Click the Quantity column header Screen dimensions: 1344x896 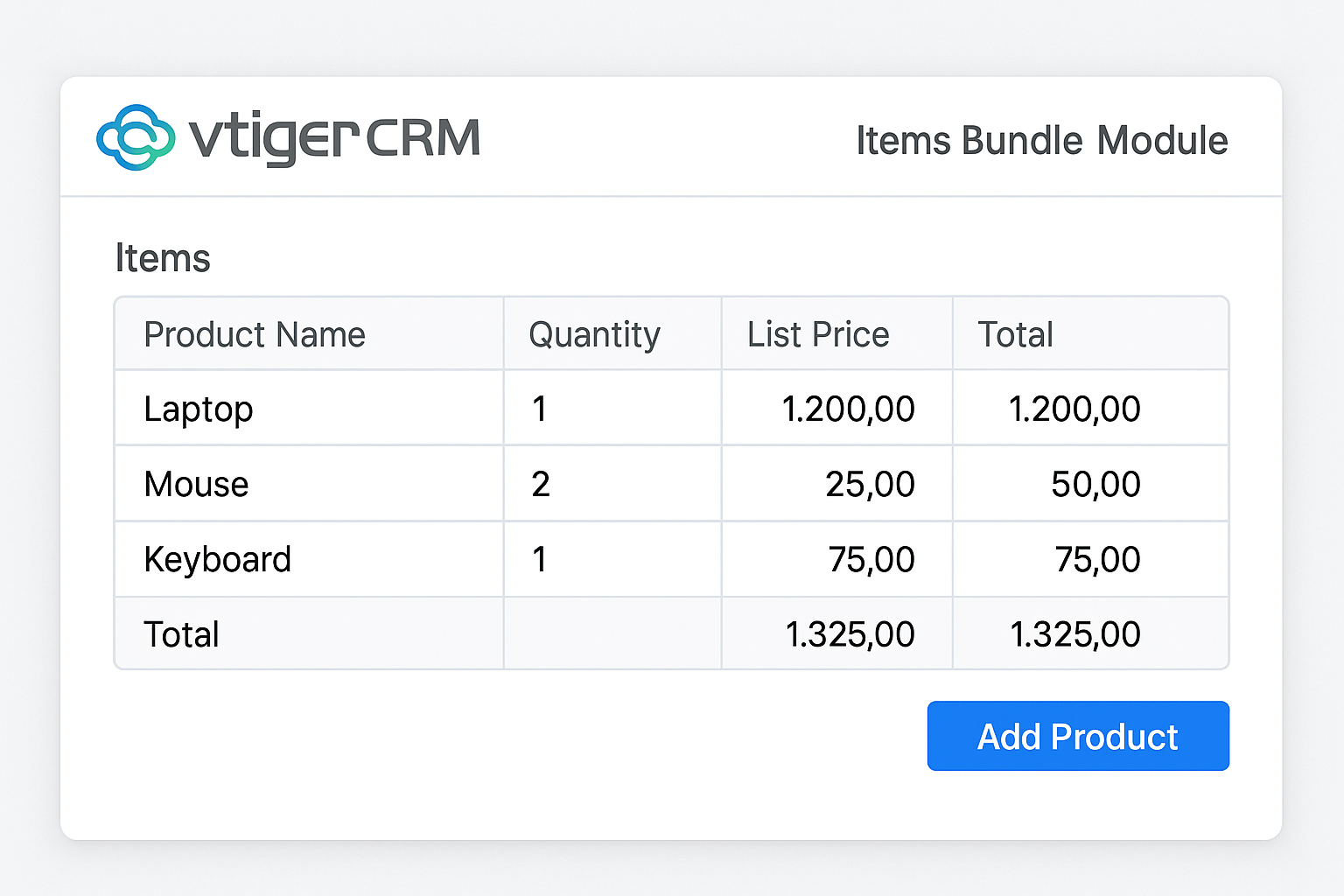[x=595, y=333]
